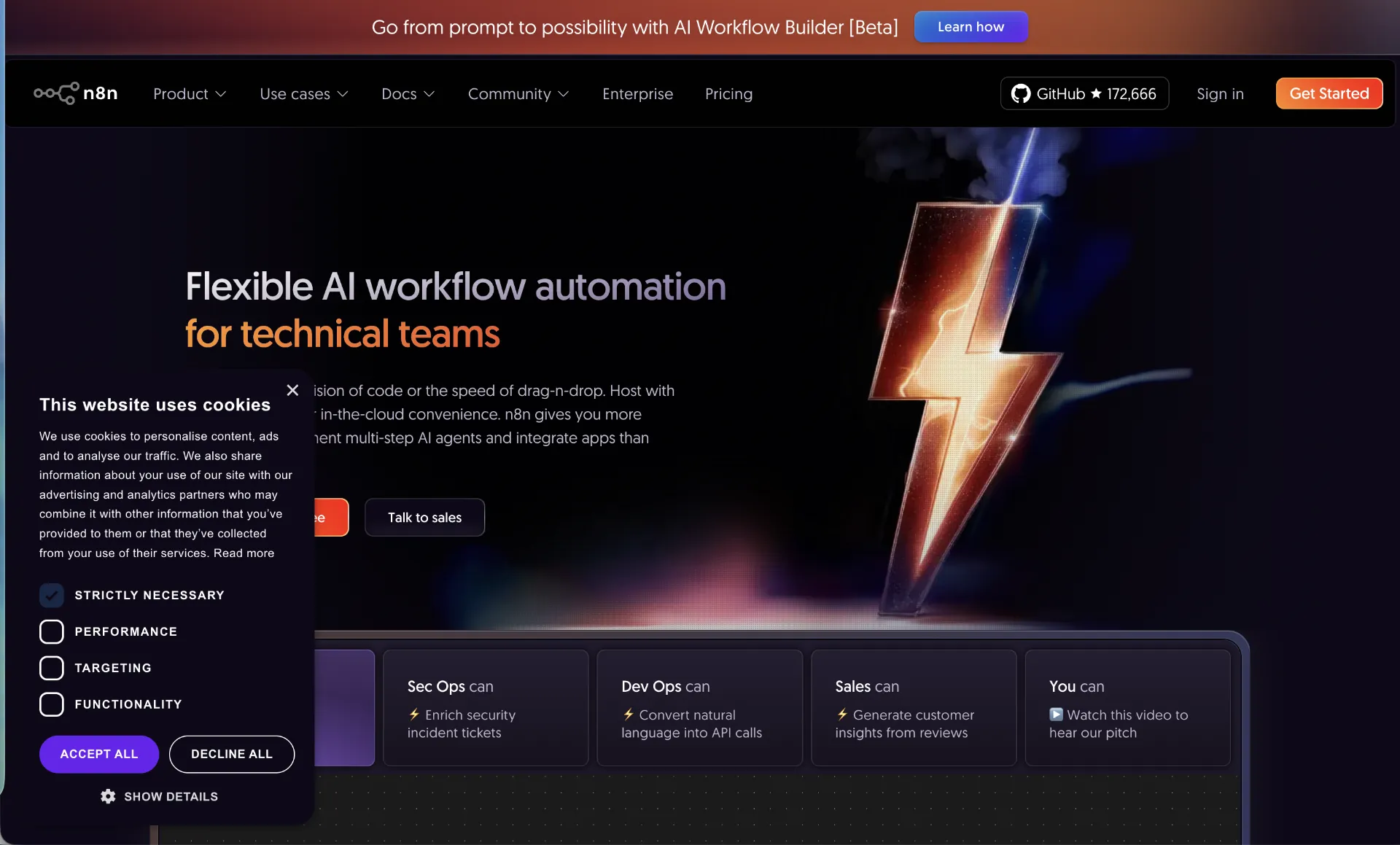Click the star icon in GitHub badge
The width and height of the screenshot is (1400, 845).
pyautogui.click(x=1096, y=93)
